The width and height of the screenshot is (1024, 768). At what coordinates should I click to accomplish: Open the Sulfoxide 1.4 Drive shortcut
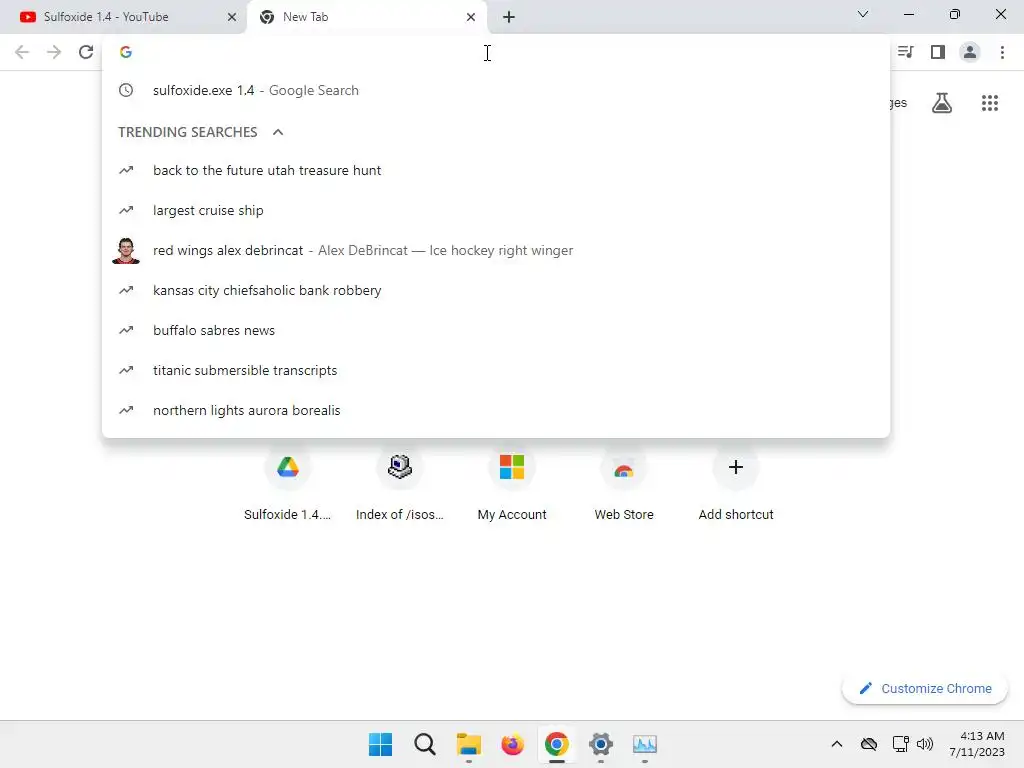(x=287, y=485)
